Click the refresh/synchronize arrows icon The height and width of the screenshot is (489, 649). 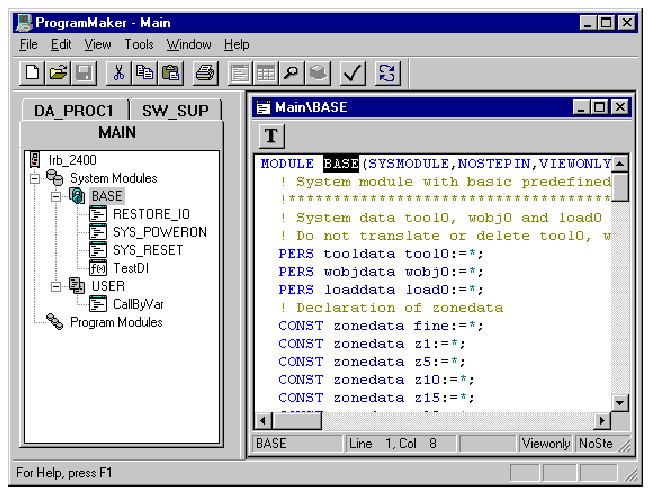[x=387, y=73]
